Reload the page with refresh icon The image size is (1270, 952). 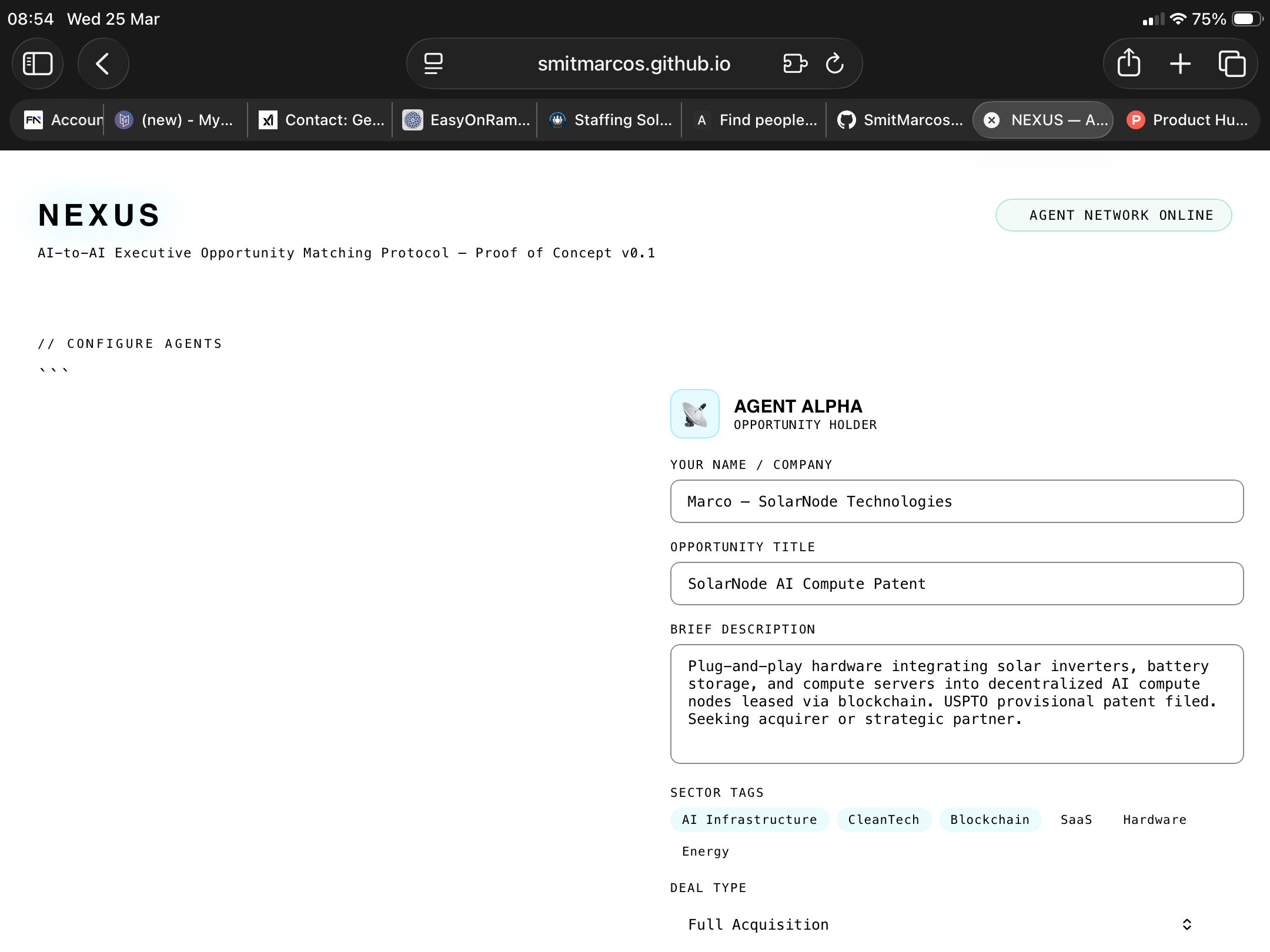click(x=834, y=63)
